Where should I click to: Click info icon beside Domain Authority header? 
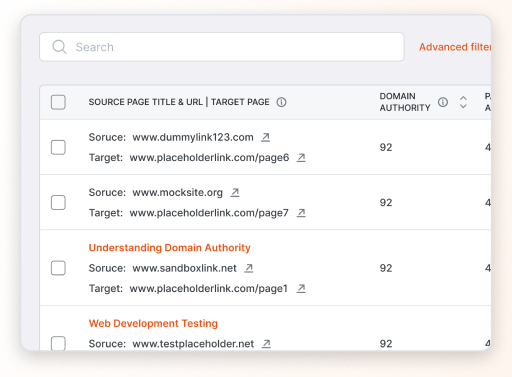(x=443, y=102)
